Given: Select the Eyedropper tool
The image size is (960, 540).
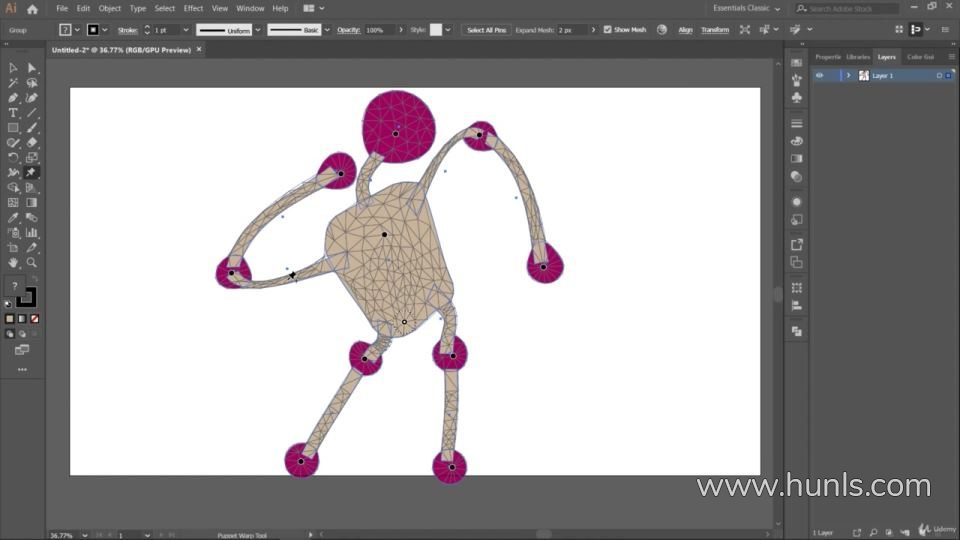Looking at the screenshot, I should click(x=13, y=217).
